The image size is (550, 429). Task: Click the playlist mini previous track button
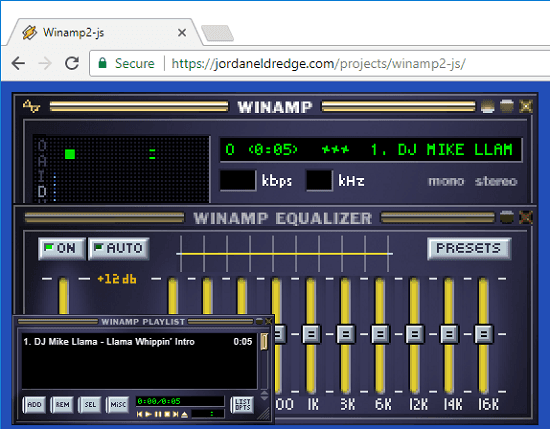pos(140,414)
